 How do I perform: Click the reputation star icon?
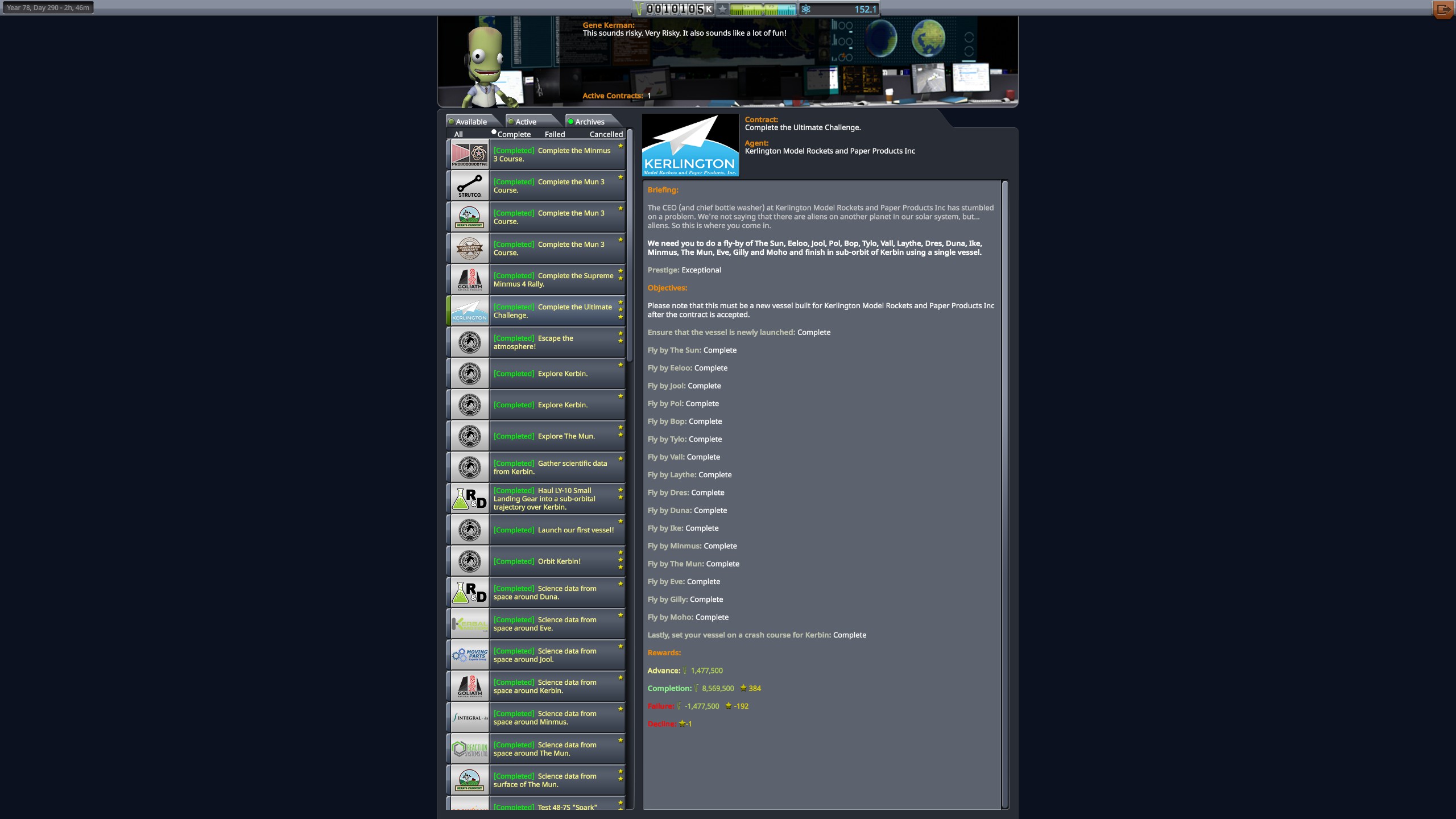[x=722, y=9]
